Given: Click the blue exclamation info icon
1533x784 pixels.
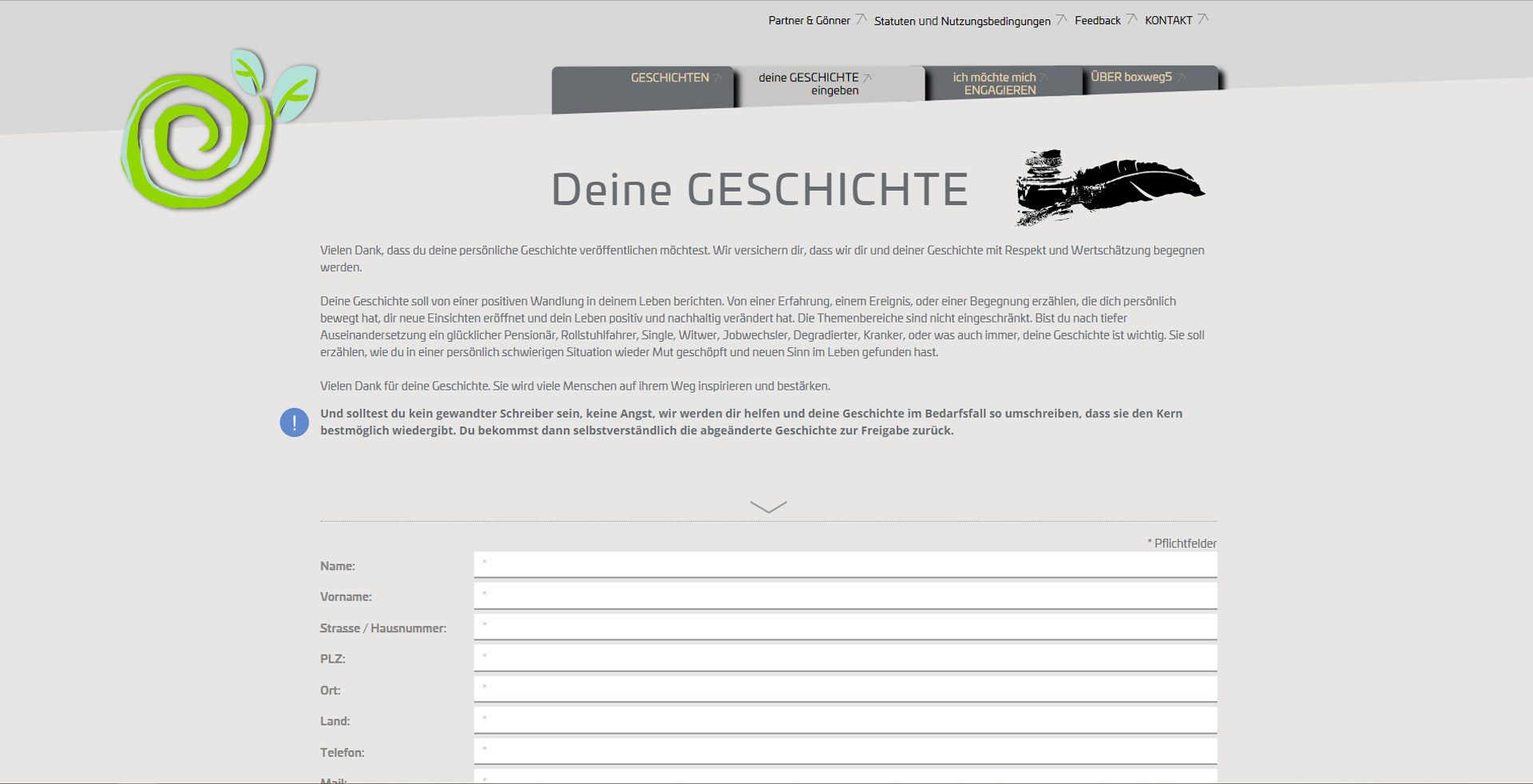Looking at the screenshot, I should 294,422.
